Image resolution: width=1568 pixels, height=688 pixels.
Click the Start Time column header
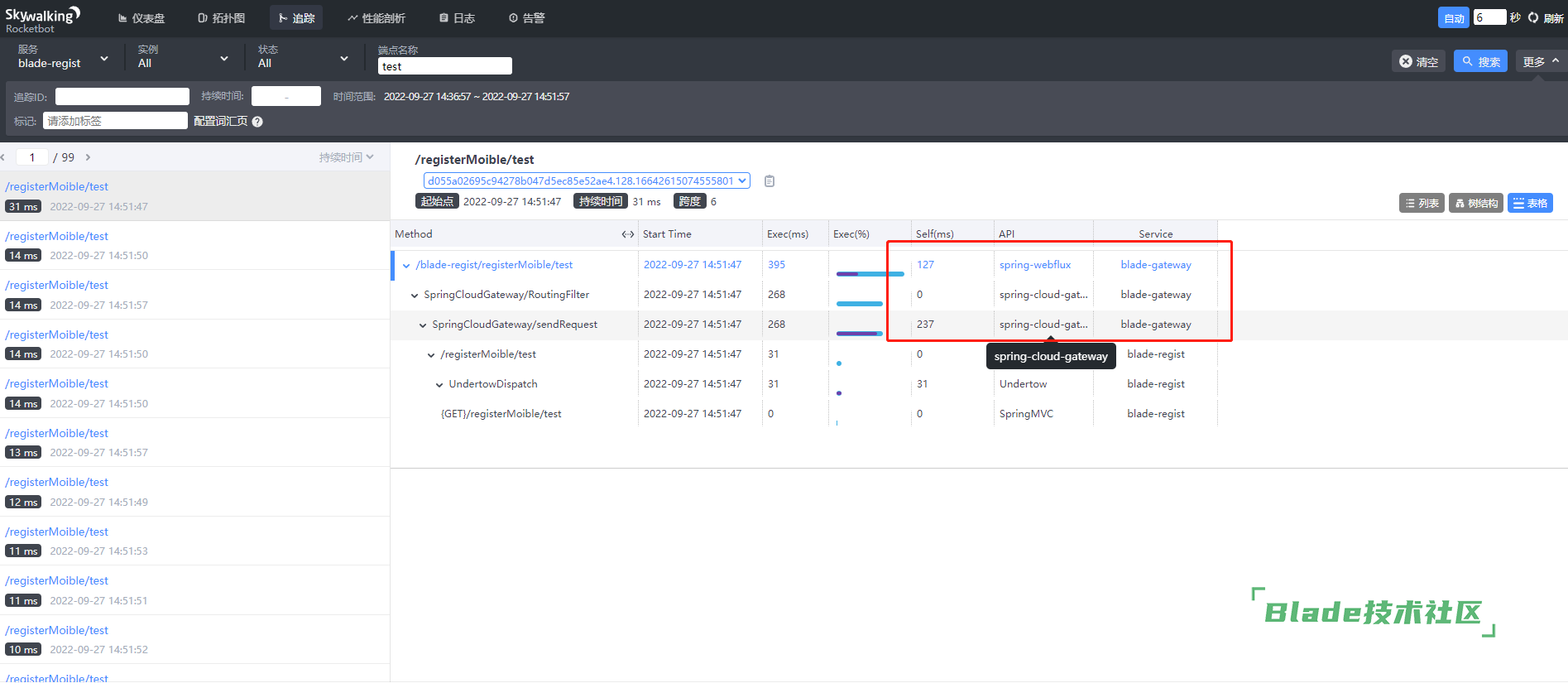coord(667,234)
